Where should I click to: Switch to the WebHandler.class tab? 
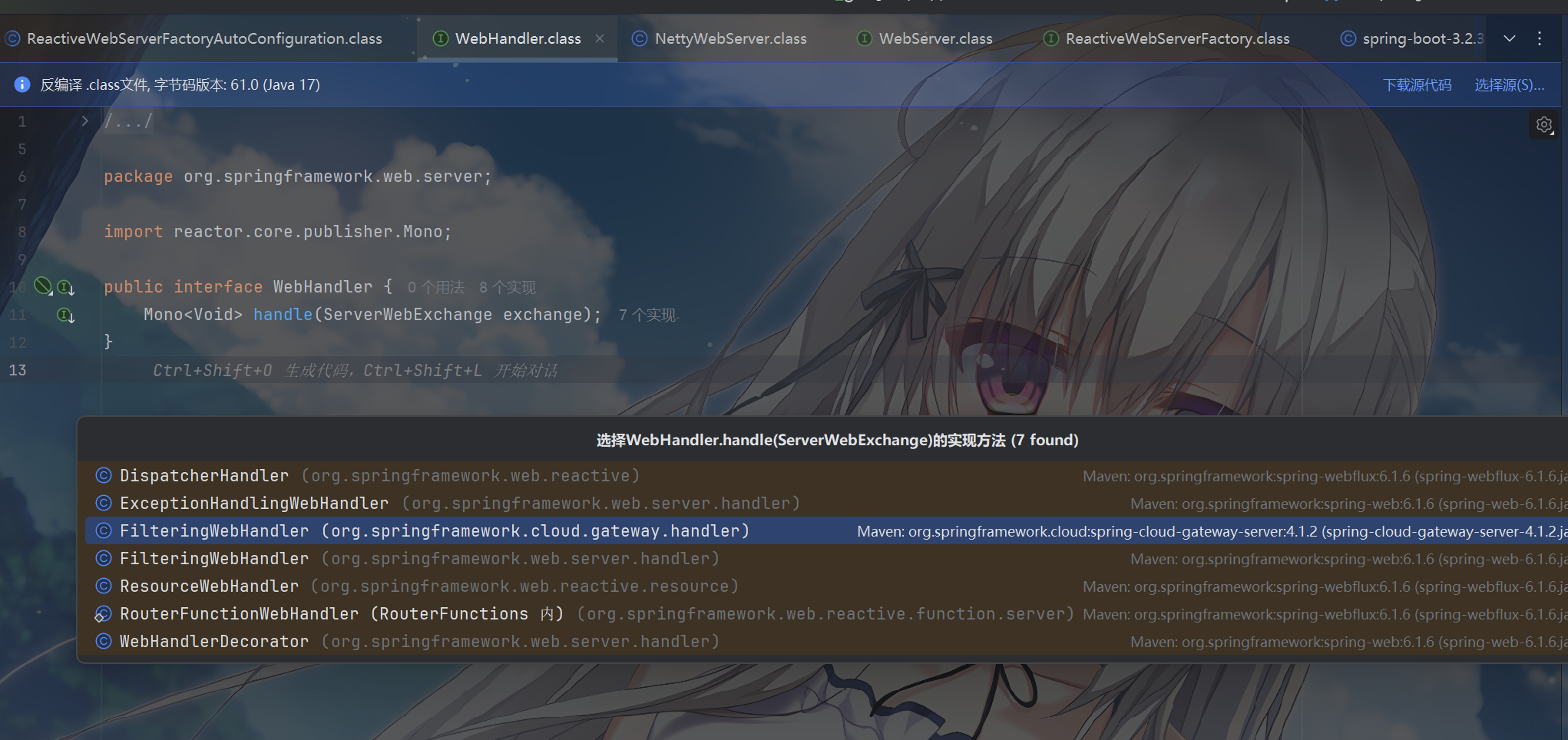pyautogui.click(x=518, y=38)
